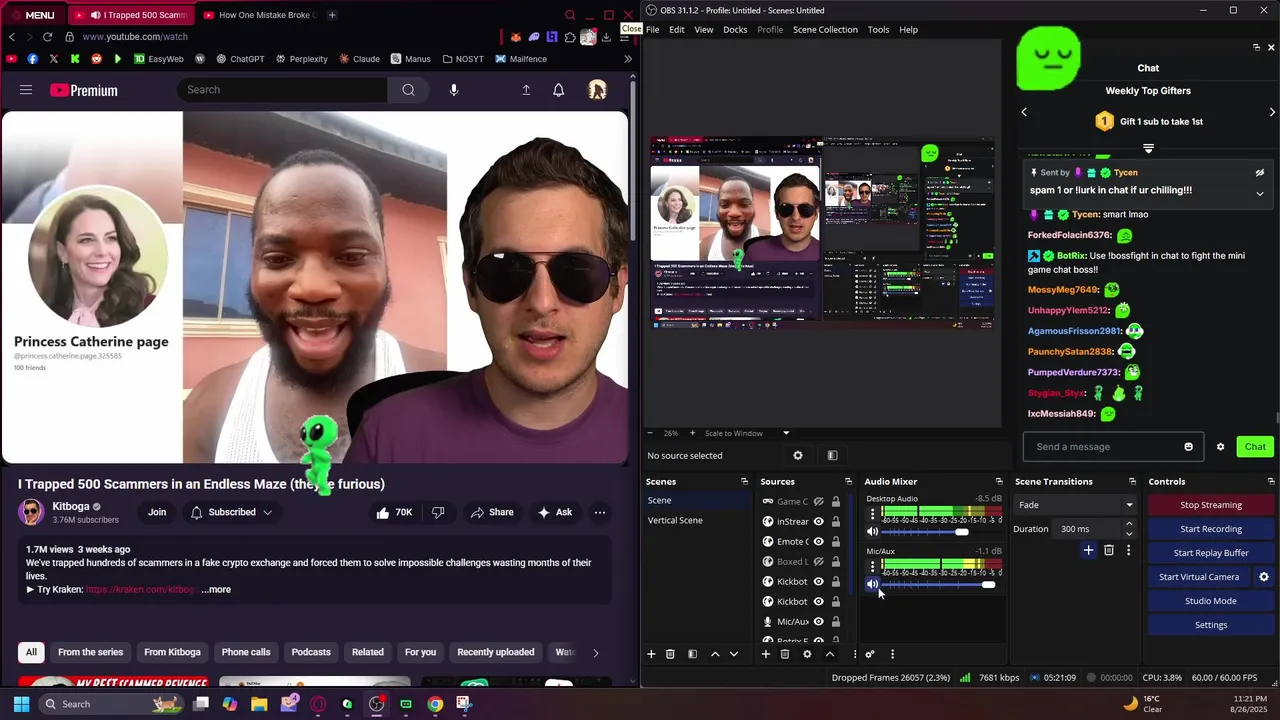Screen dimensions: 1280x720
Task: Collapse the pinned chat message chevron
Action: coord(1260,193)
